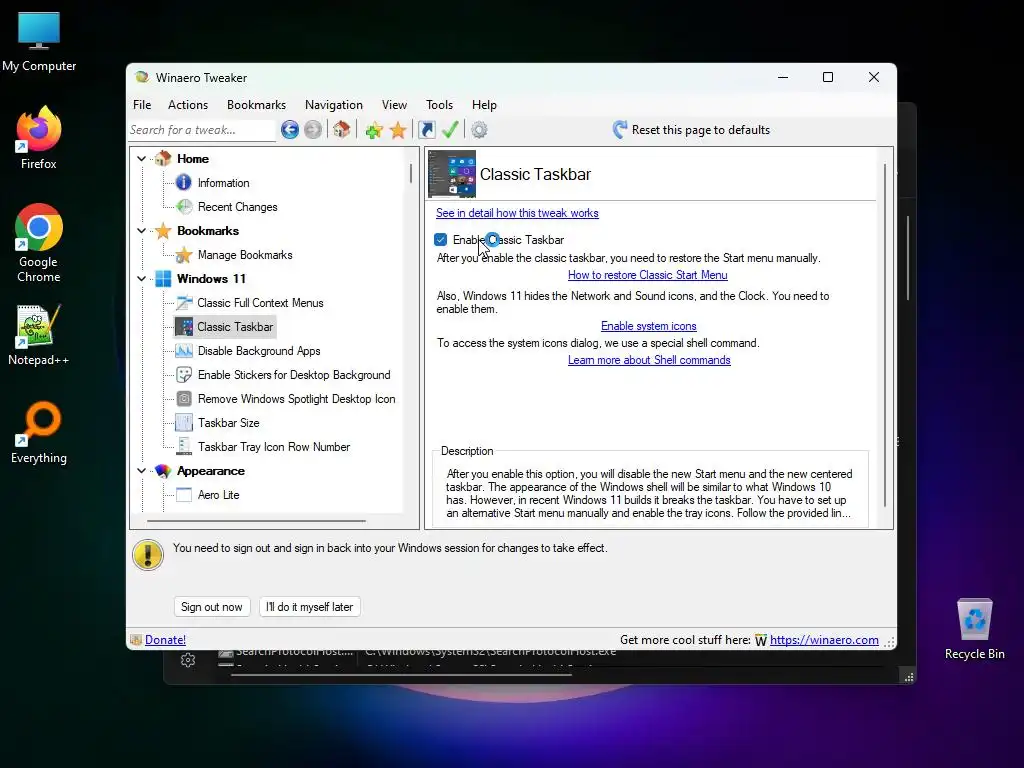Open the Navigation menu

pyautogui.click(x=334, y=104)
